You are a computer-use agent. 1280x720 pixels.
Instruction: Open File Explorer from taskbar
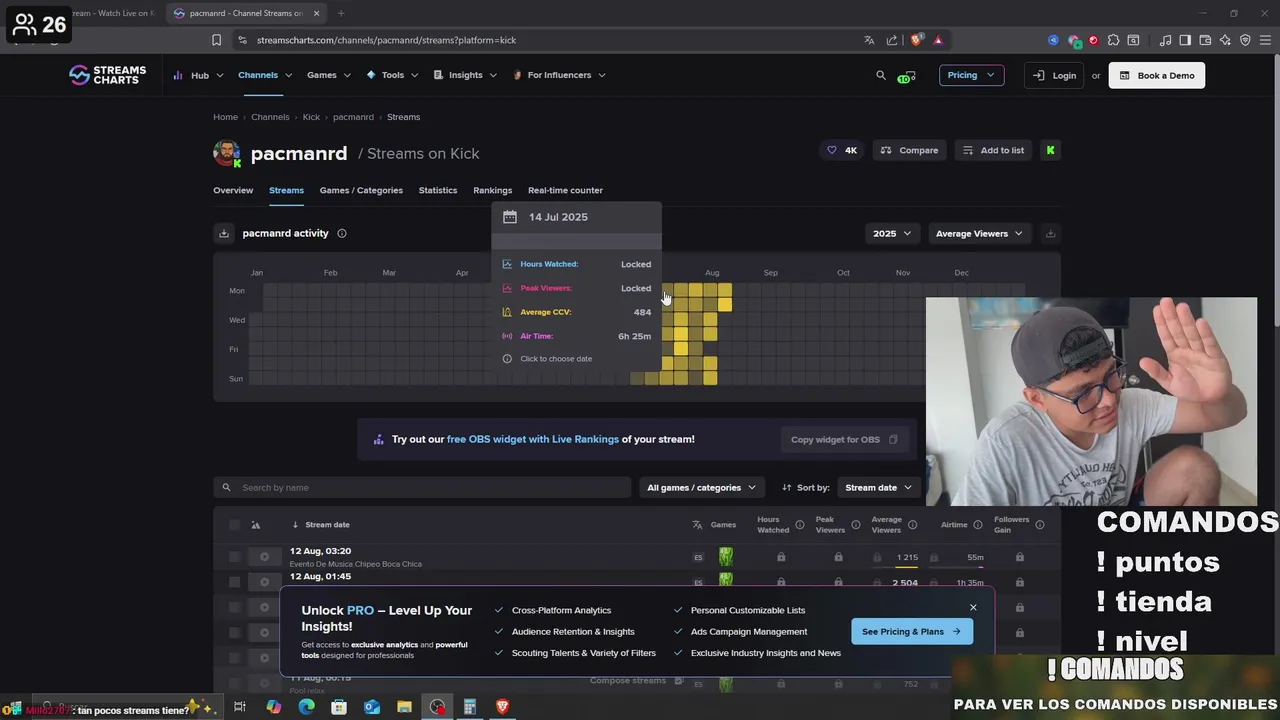[x=404, y=707]
